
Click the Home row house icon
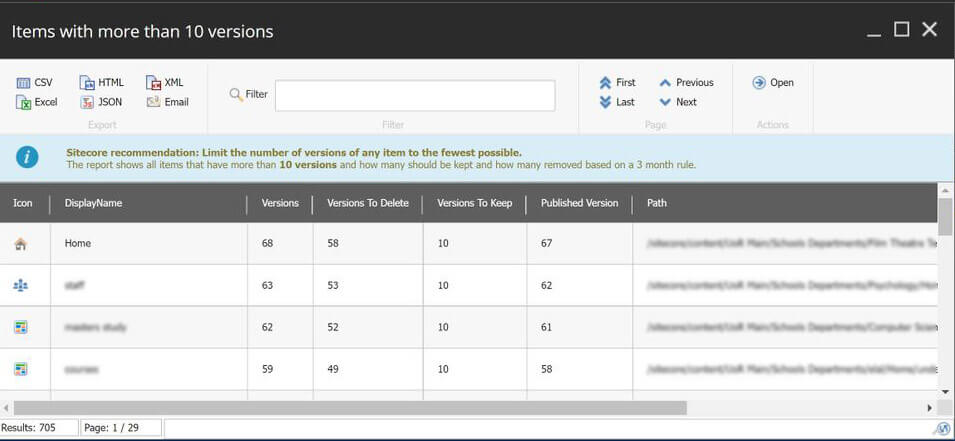[21, 244]
